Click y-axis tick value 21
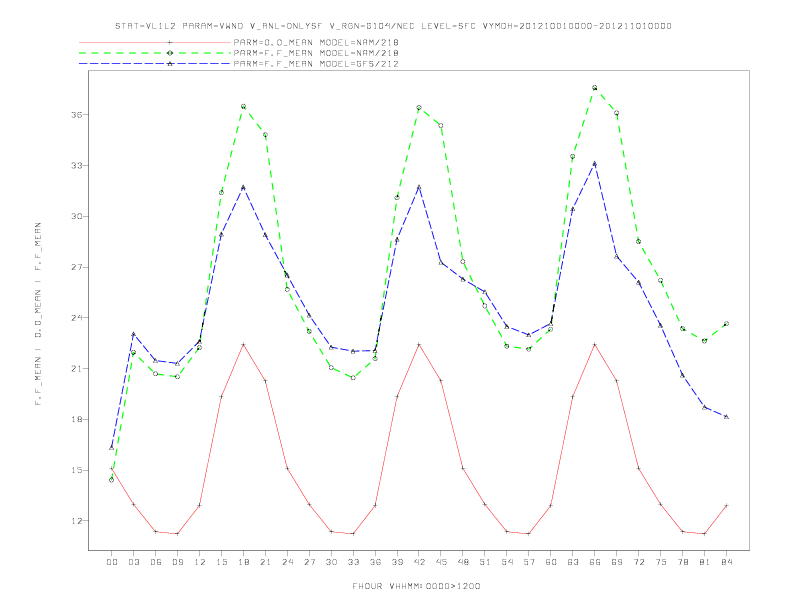Screen dimensions: 792x612 76,369
